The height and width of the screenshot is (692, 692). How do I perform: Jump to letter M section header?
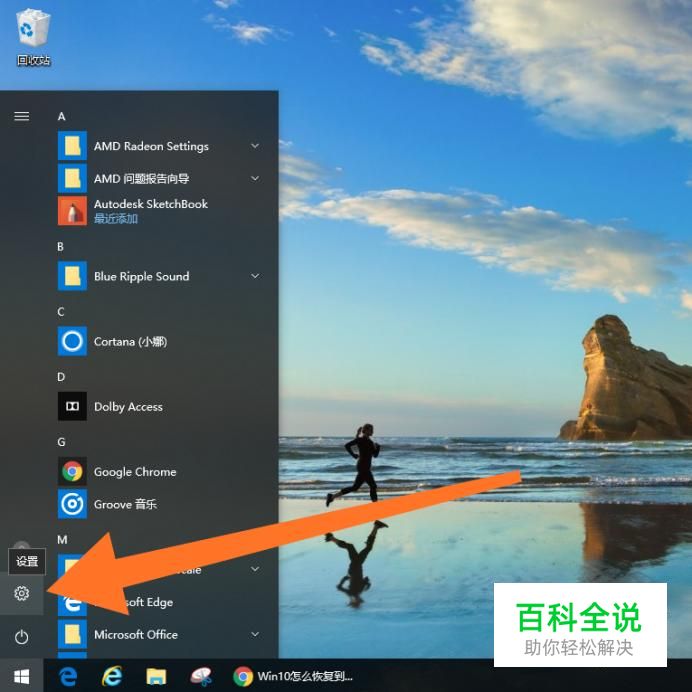[62, 539]
